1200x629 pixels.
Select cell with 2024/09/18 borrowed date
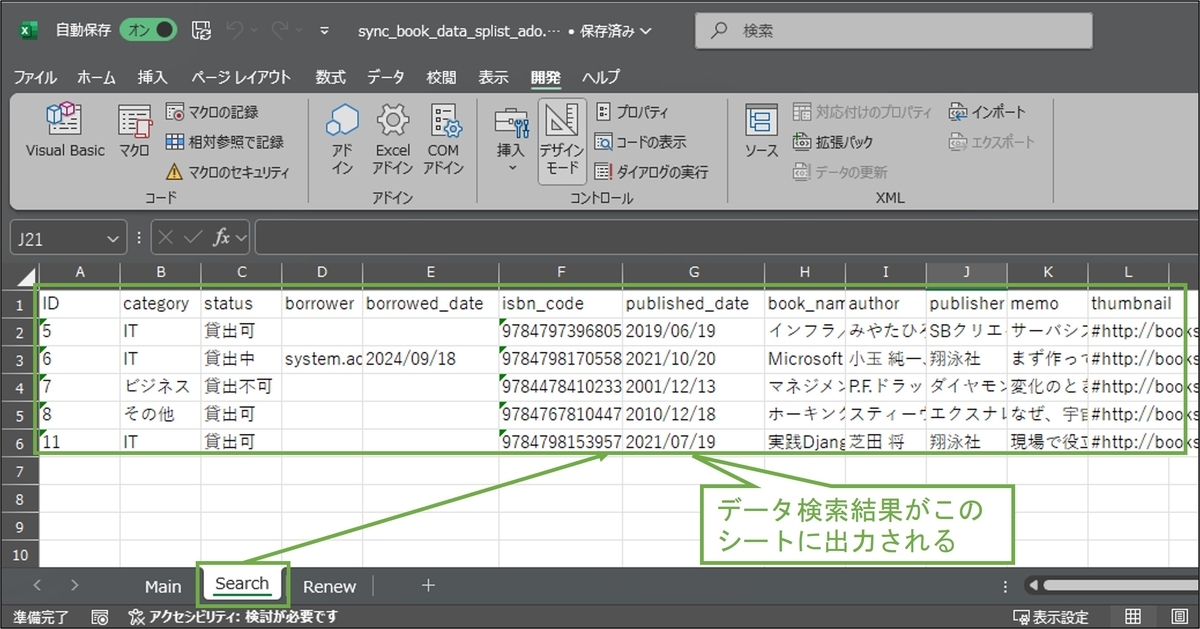pyautogui.click(x=430, y=359)
